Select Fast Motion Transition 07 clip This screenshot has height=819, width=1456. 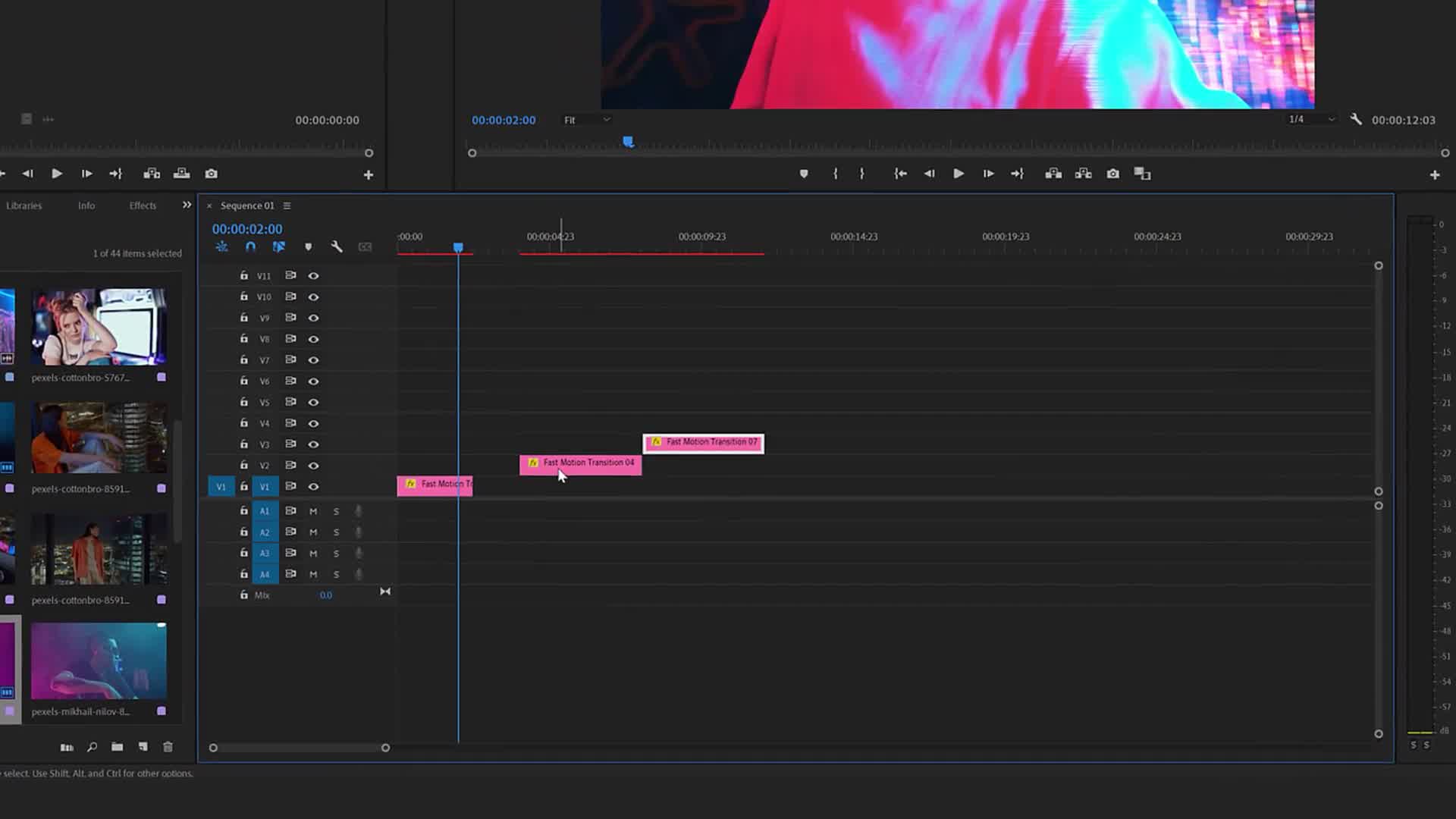pyautogui.click(x=704, y=443)
